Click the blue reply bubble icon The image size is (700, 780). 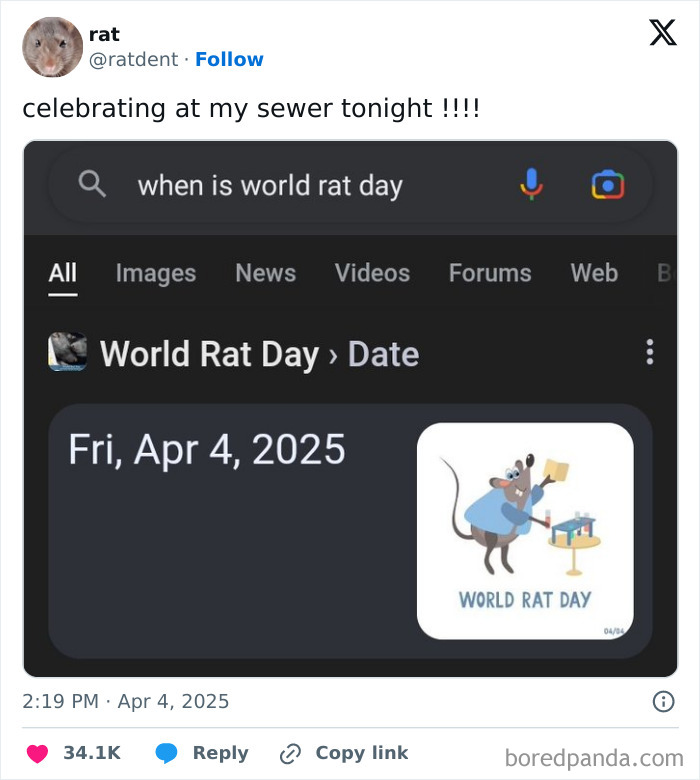coord(166,753)
